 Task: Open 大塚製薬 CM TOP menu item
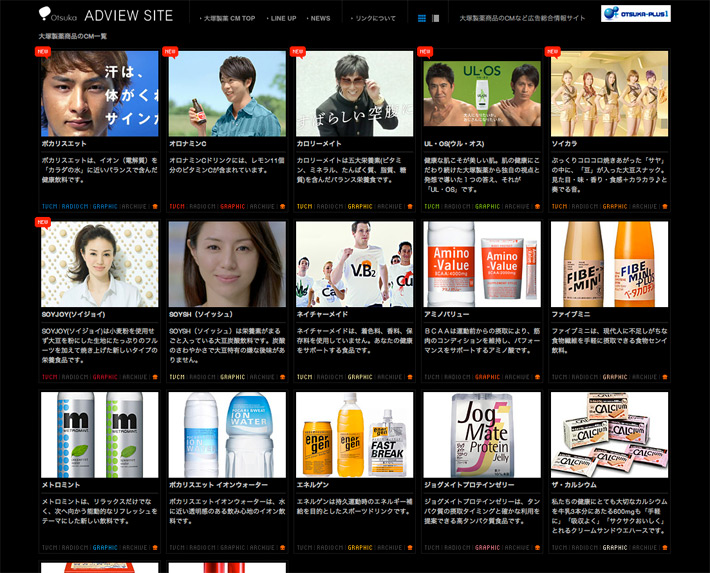[228, 19]
